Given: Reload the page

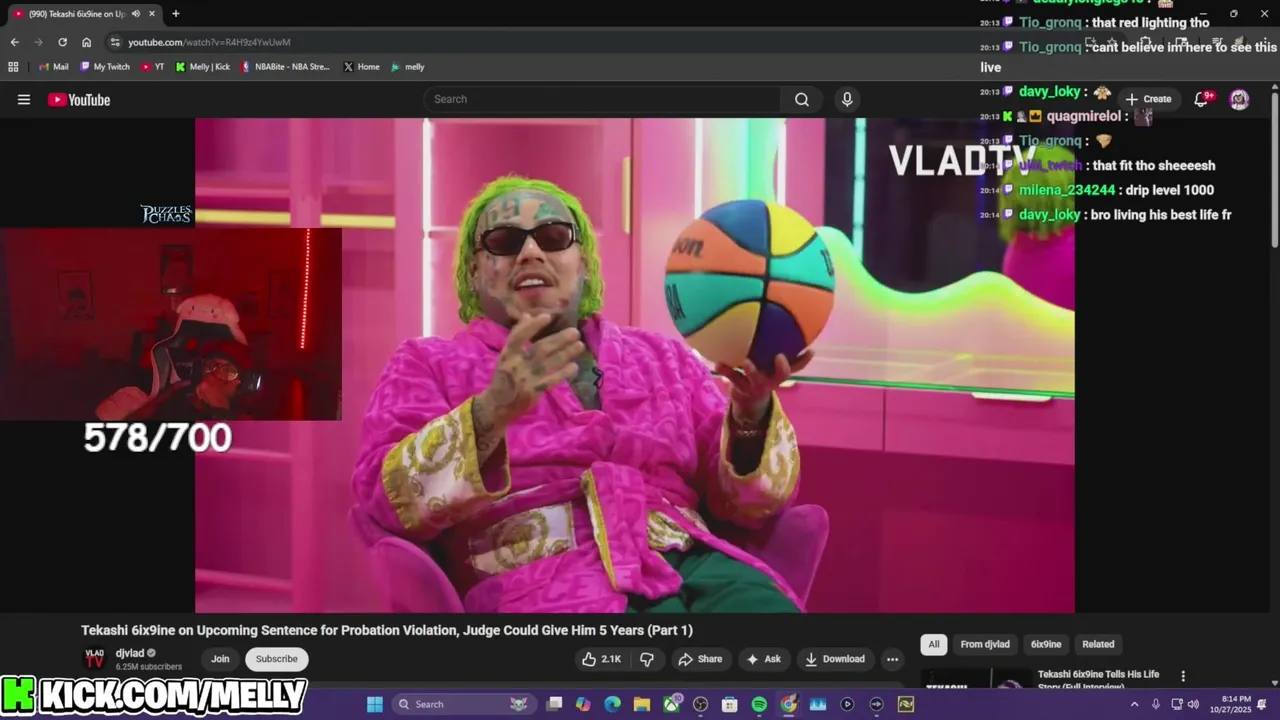Looking at the screenshot, I should 62,42.
